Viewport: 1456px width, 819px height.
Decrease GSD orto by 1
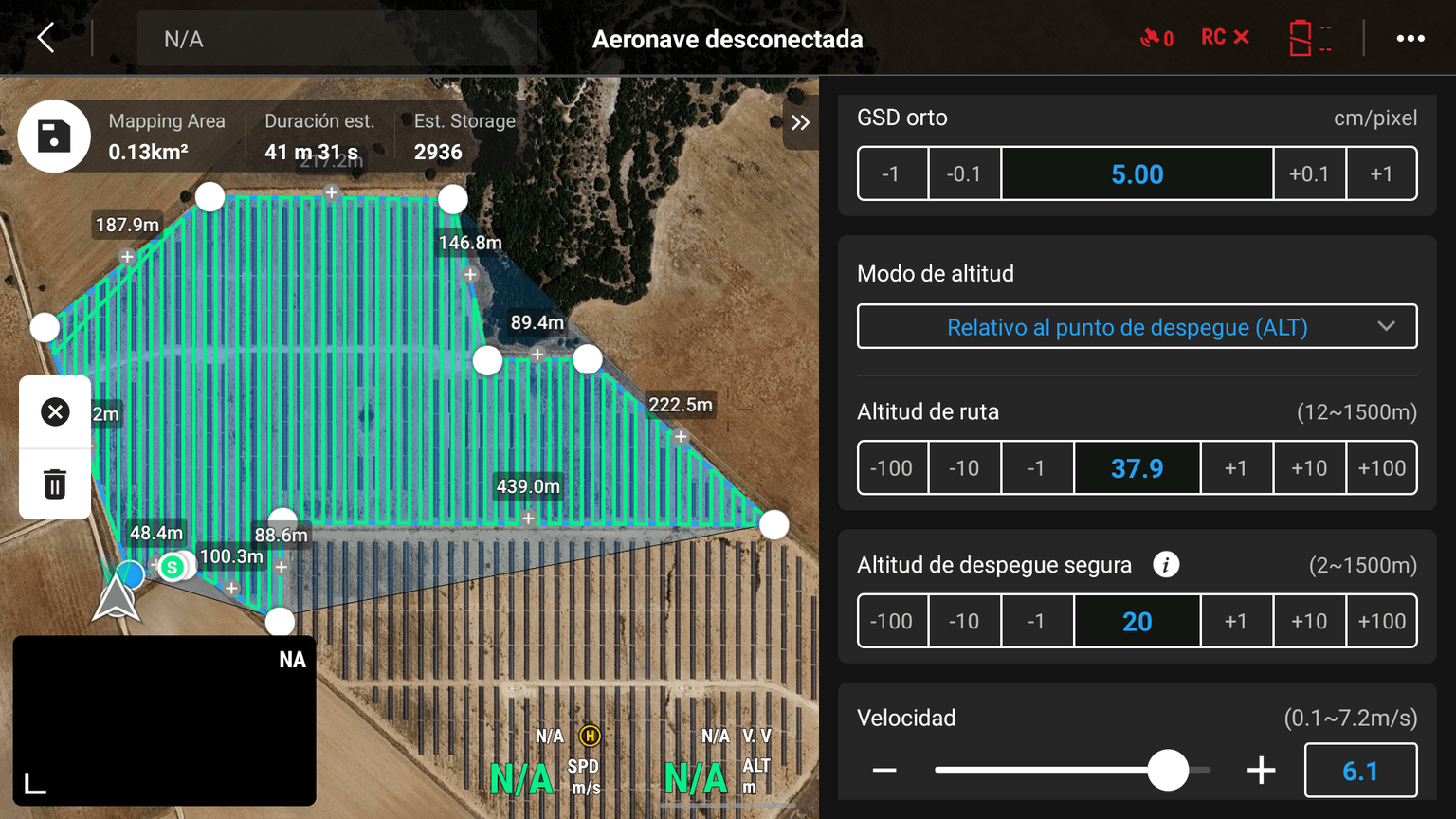[x=892, y=173]
